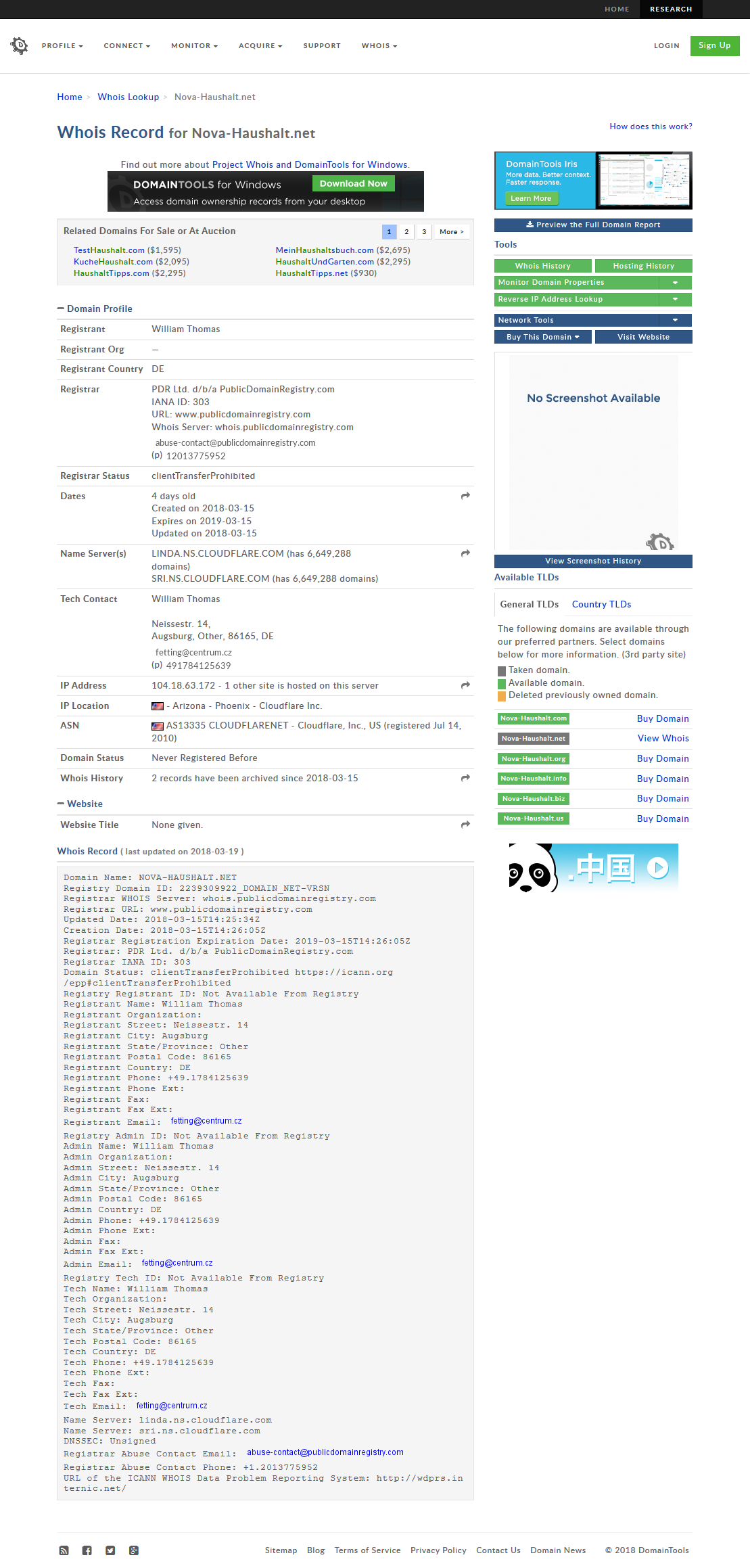Open the Monitor dropdown menu
This screenshot has height=1568, width=750.
click(195, 46)
